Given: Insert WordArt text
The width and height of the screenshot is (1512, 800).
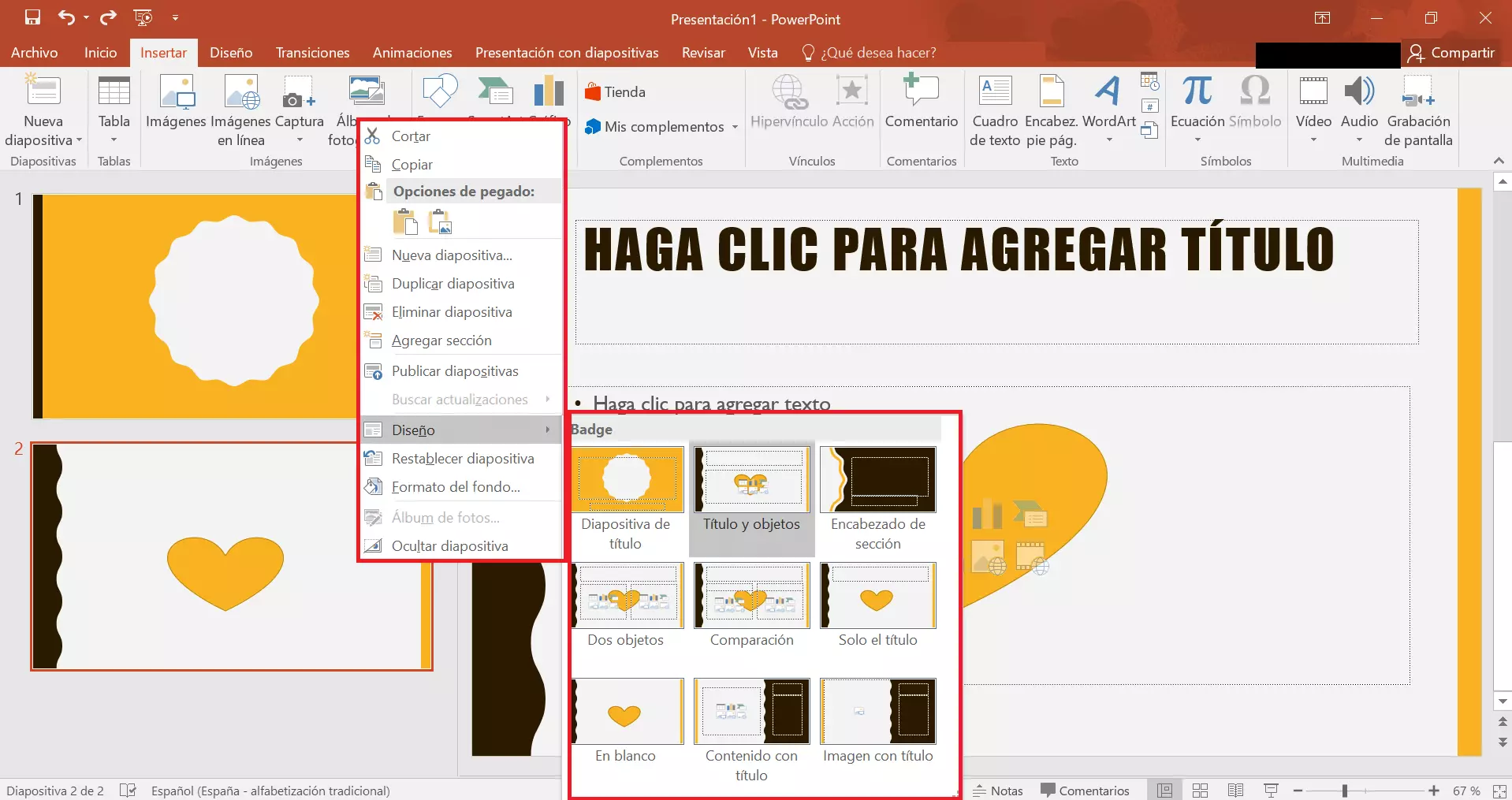Looking at the screenshot, I should point(1108,110).
